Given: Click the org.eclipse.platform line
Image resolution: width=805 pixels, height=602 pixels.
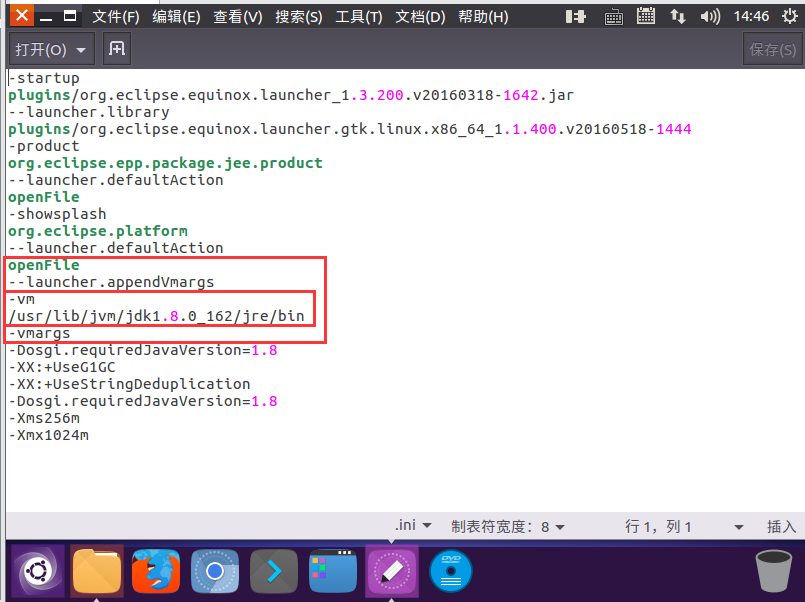Looking at the screenshot, I should coord(98,230).
